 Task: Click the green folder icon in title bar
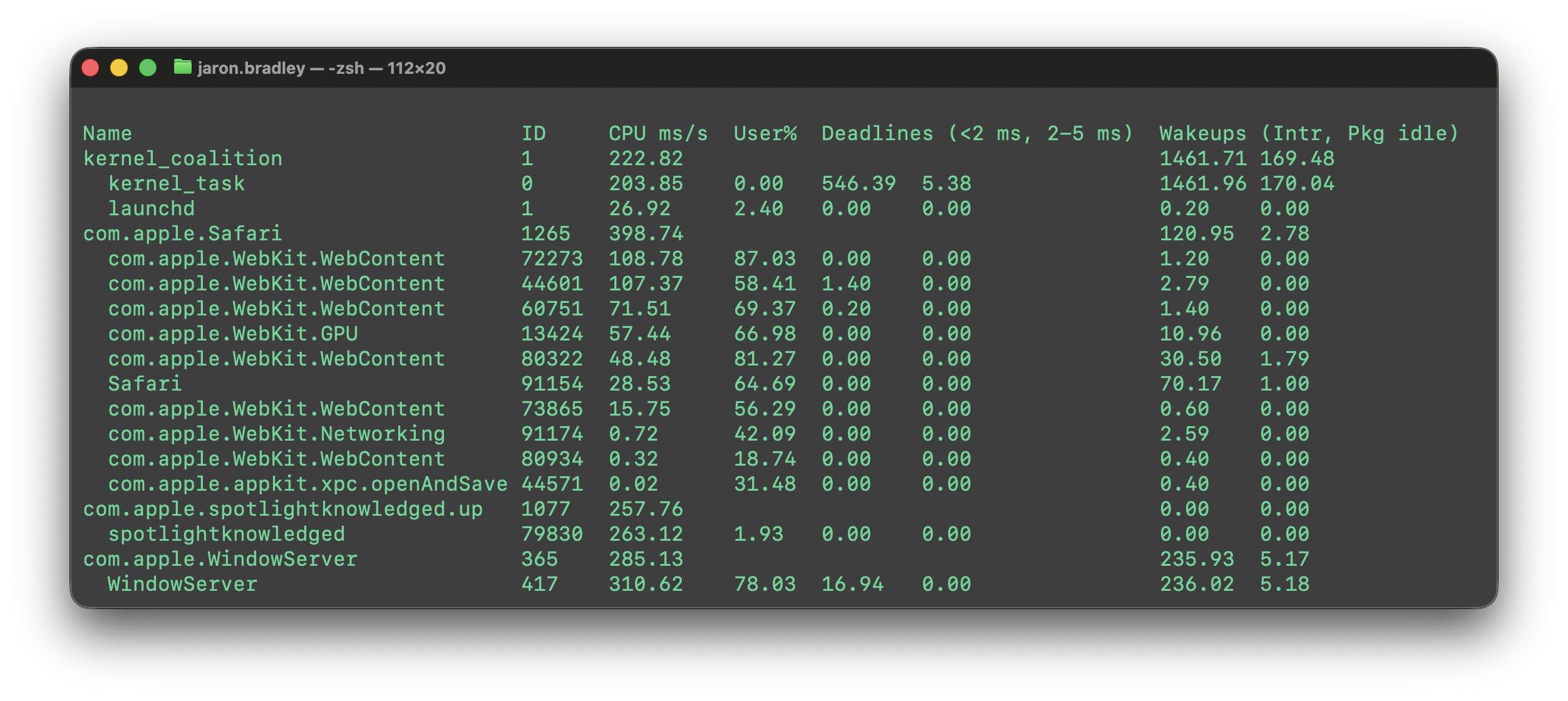click(182, 67)
